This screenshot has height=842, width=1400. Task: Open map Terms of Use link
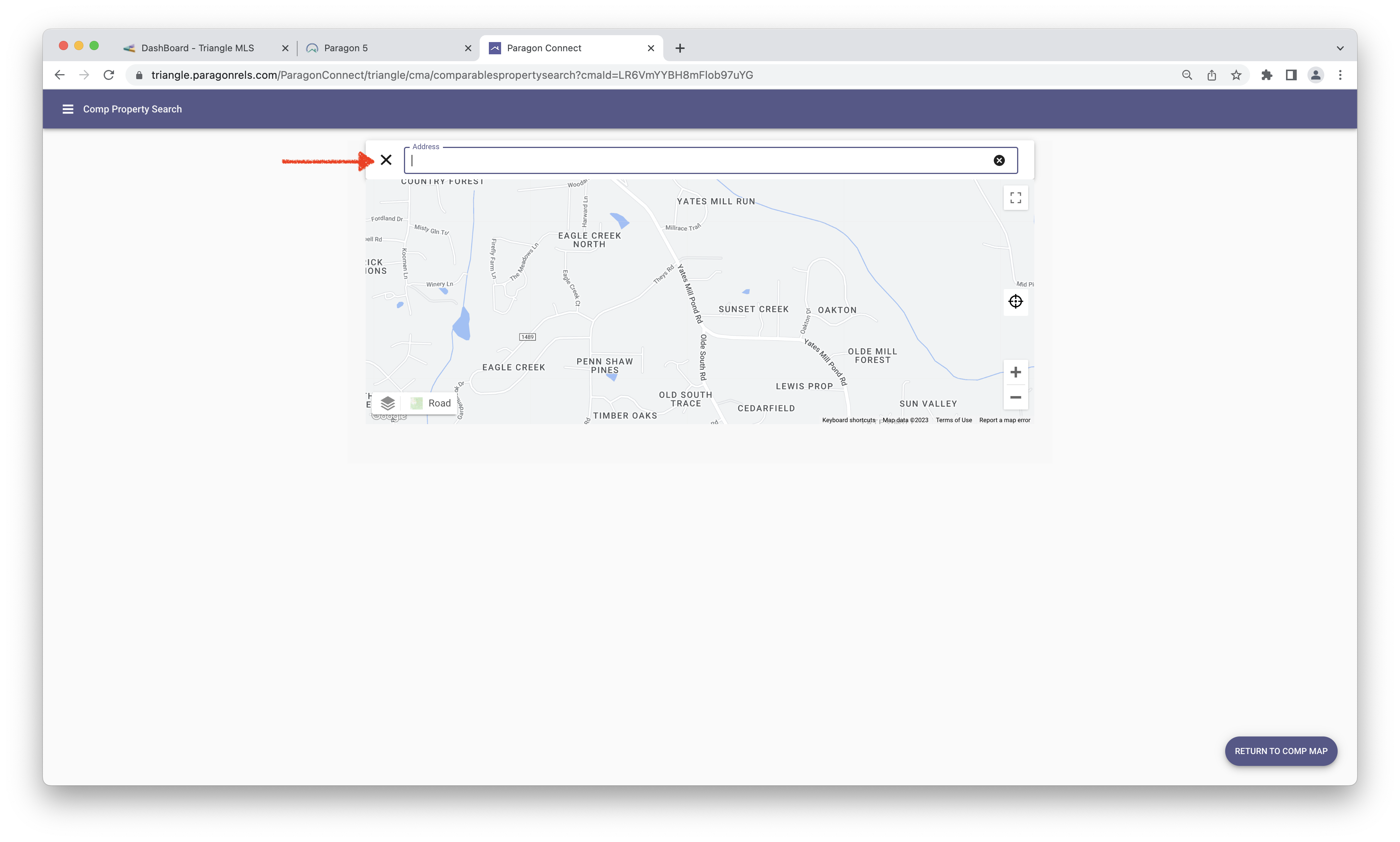953,421
